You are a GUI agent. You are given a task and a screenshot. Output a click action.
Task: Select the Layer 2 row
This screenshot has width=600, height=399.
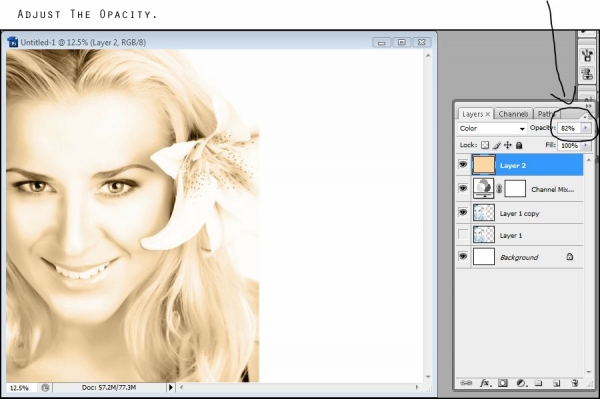520,165
